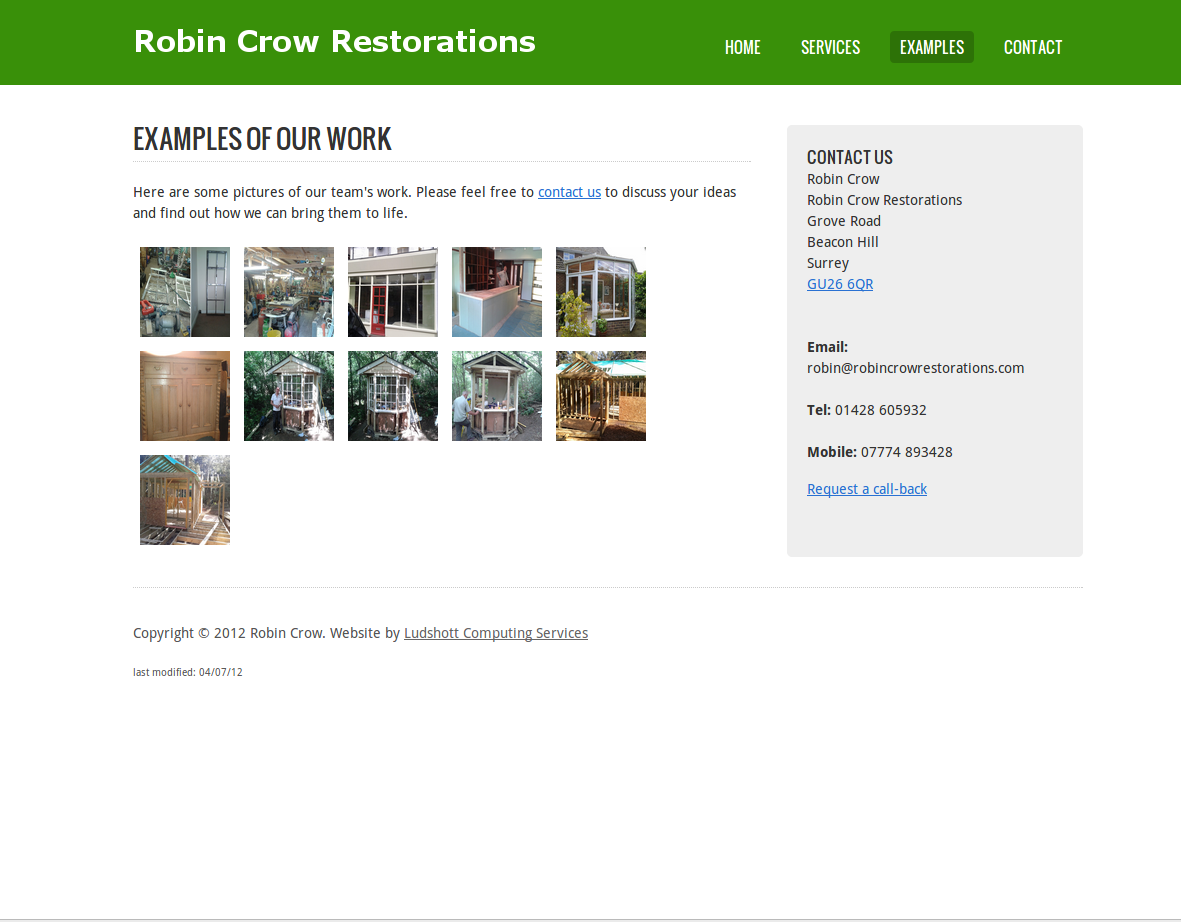Click the Request a call-back link
1181x922 pixels.
867,489
